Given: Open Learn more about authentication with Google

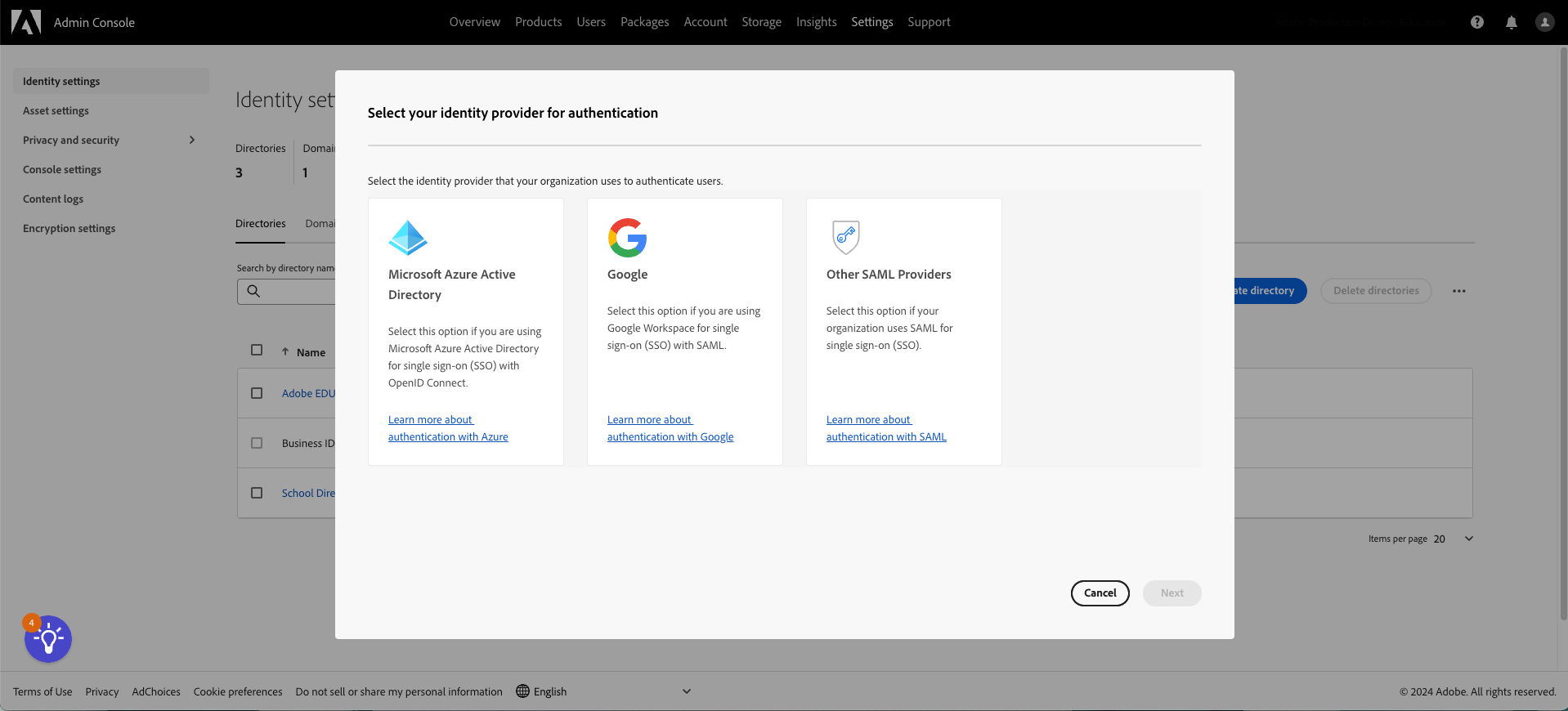Looking at the screenshot, I should [x=670, y=428].
